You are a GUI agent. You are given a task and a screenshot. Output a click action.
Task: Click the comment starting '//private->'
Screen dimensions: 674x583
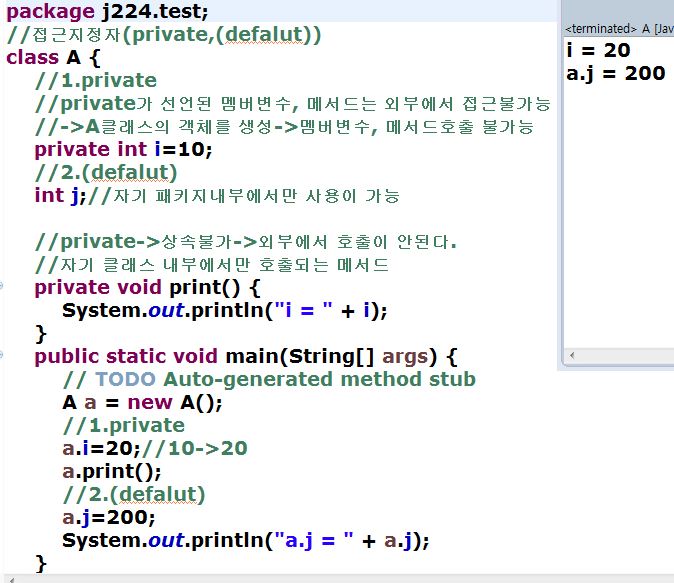click(x=245, y=242)
